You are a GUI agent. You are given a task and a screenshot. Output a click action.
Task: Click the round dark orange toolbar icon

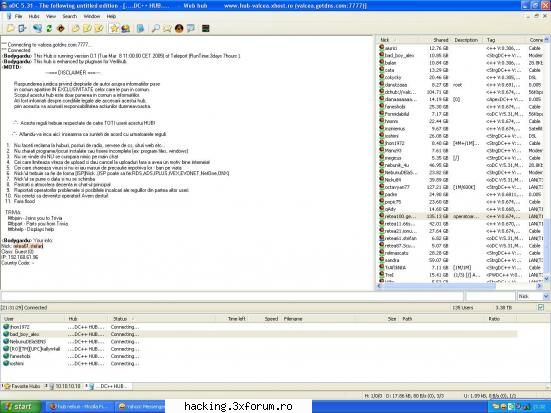pyautogui.click(x=179, y=28)
